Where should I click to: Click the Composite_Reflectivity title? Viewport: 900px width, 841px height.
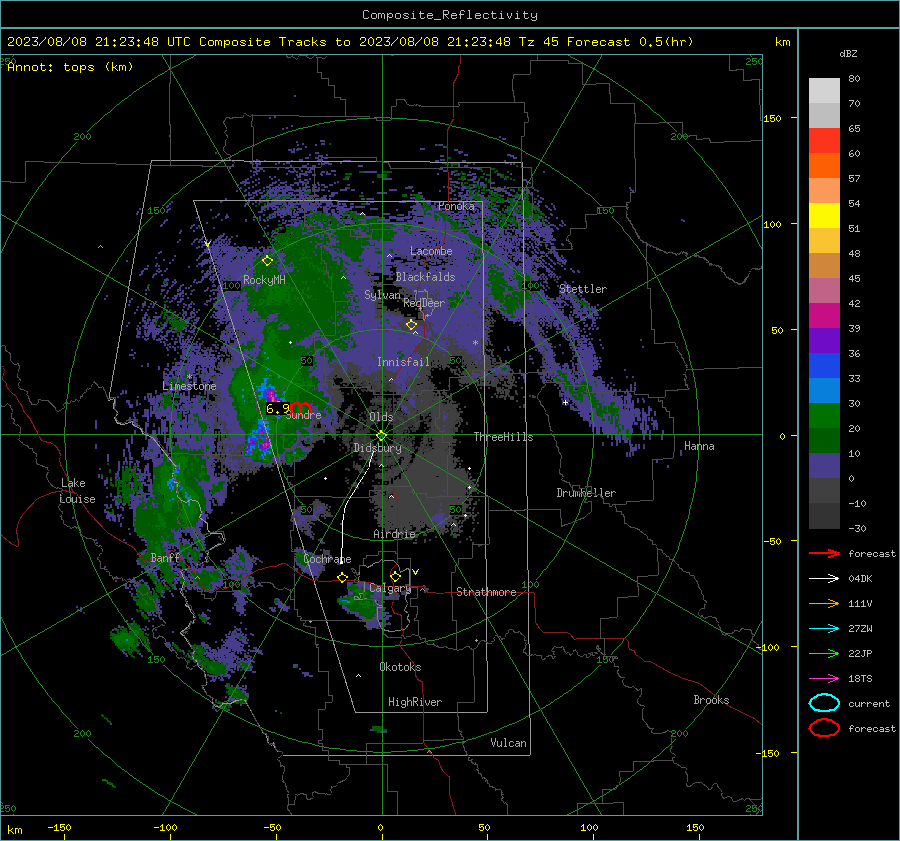(449, 15)
